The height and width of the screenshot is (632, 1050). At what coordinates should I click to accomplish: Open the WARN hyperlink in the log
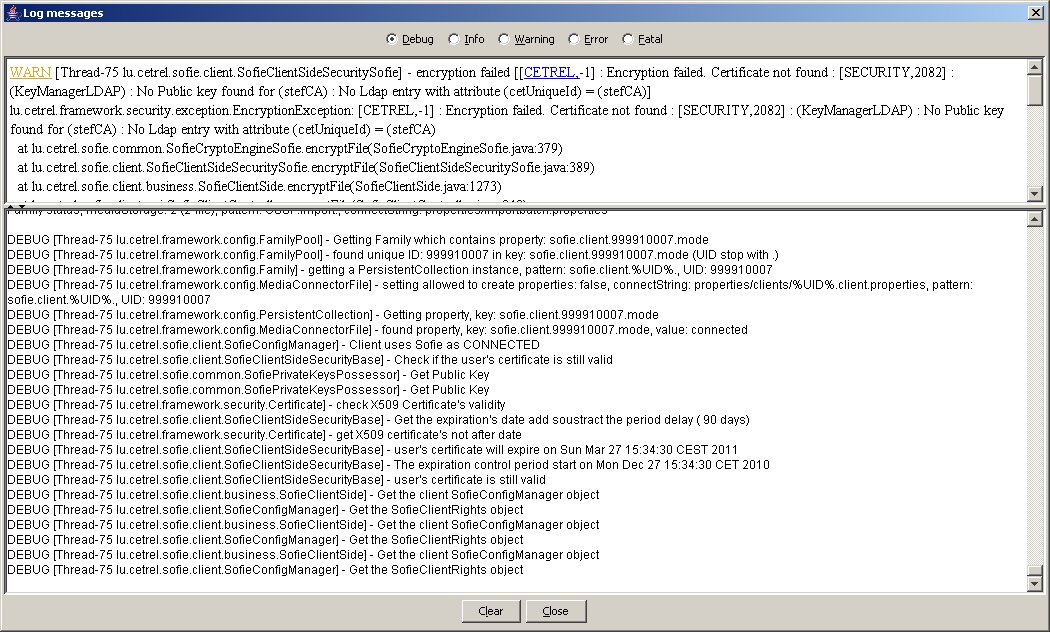coord(29,72)
